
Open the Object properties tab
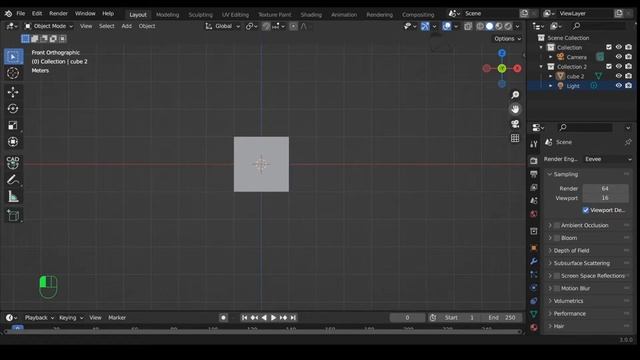pos(534,248)
